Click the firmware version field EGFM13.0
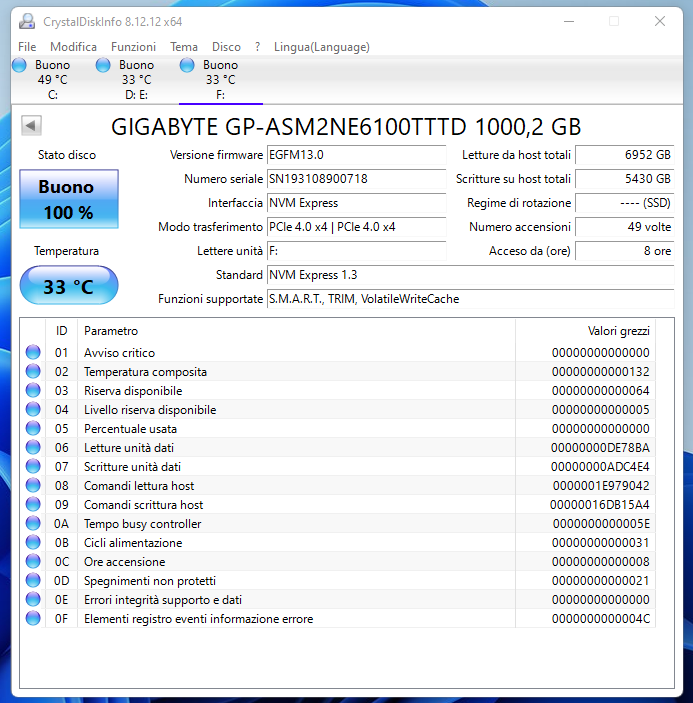 click(356, 155)
